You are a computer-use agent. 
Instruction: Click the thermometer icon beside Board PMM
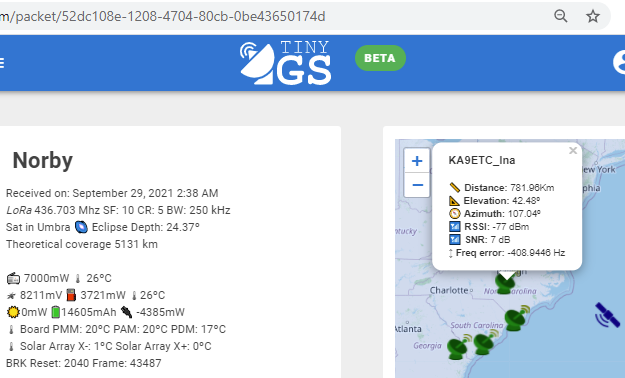(11, 330)
